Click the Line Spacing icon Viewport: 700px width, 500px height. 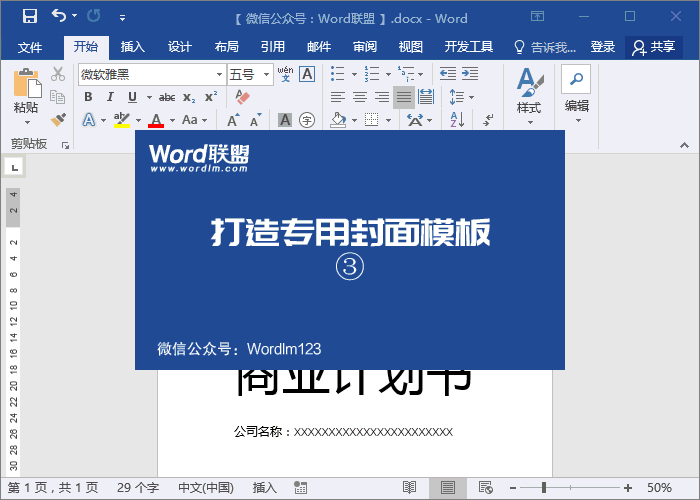(456, 97)
